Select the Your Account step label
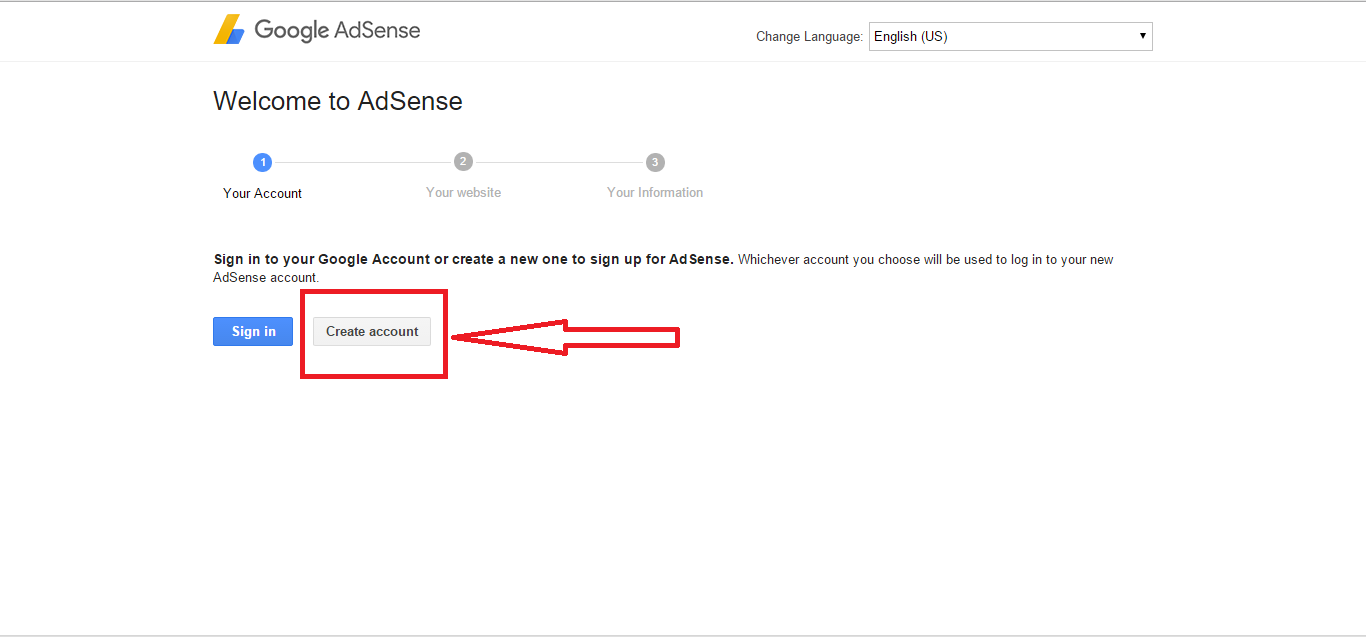Screen dimensions: 1366x637 coord(262,193)
